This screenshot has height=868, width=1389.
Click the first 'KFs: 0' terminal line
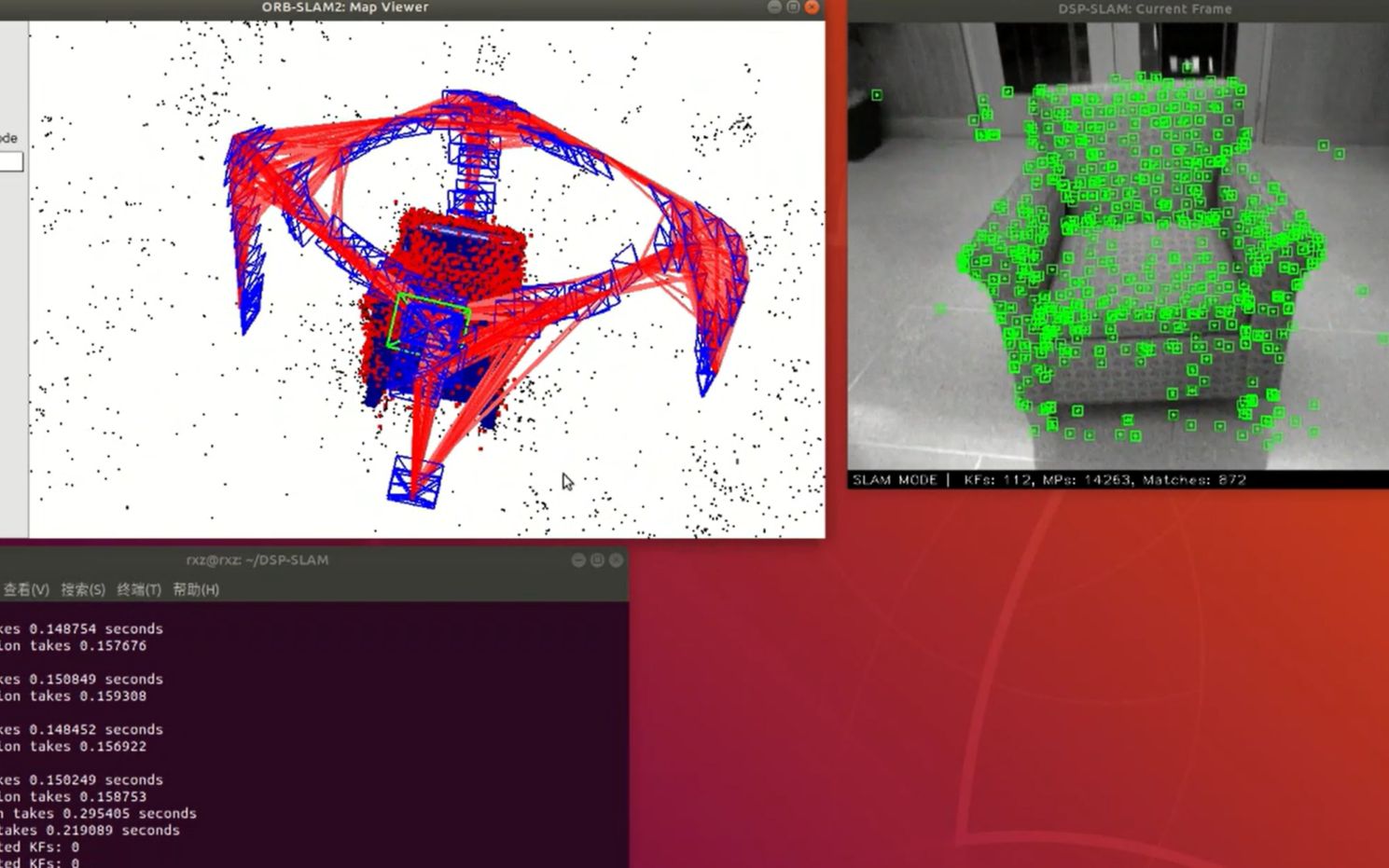(x=39, y=847)
